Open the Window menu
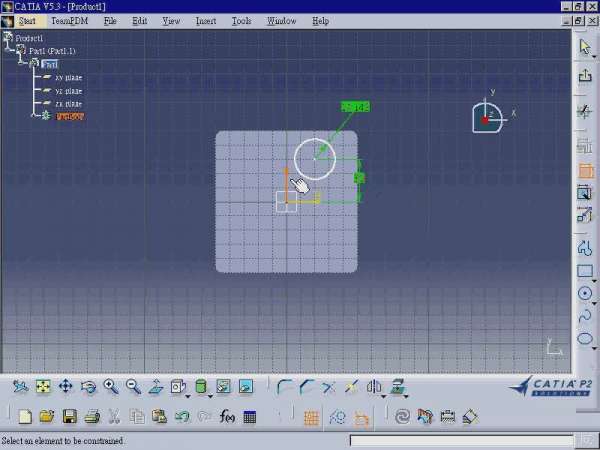Viewport: 600px width, 450px height. [282, 21]
